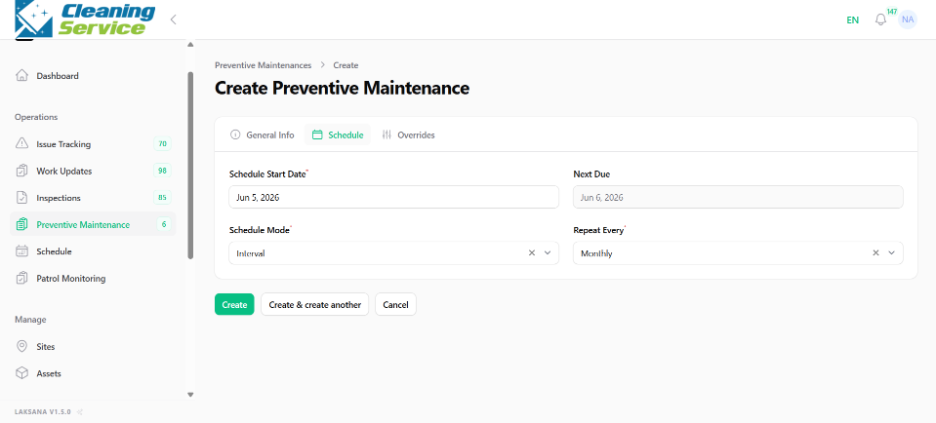The height and width of the screenshot is (423, 936).
Task: Switch language via EN button
Action: coord(852,20)
